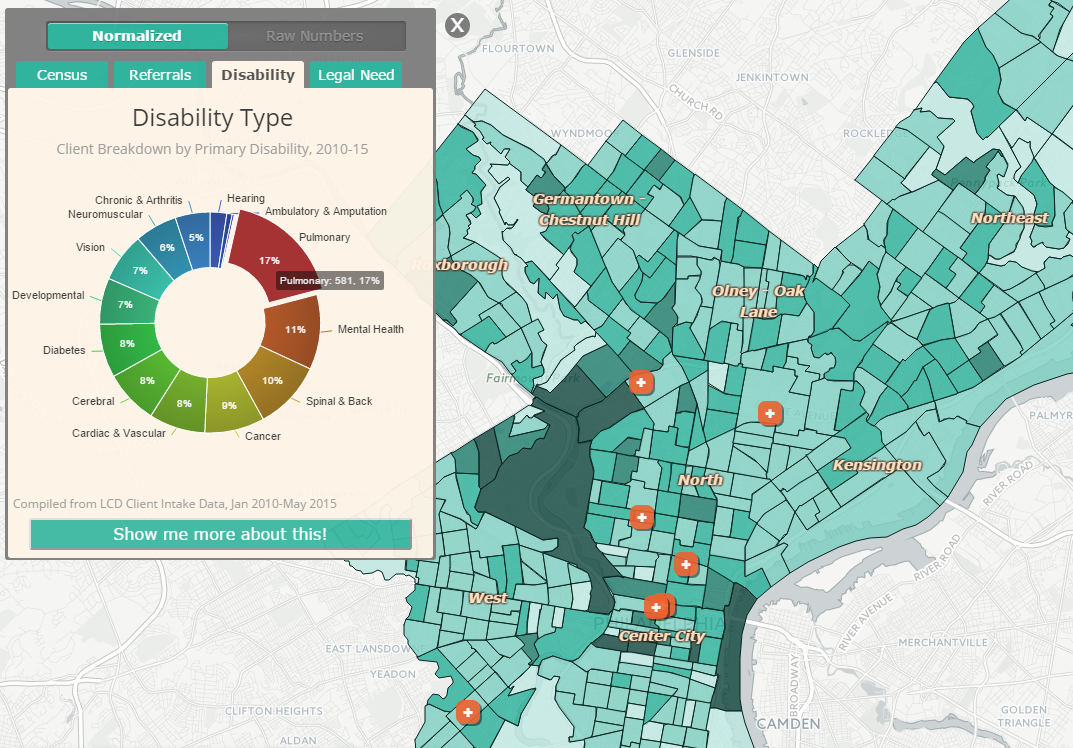Select the Legal Need tab
Viewport: 1073px width, 748px height.
coord(355,74)
